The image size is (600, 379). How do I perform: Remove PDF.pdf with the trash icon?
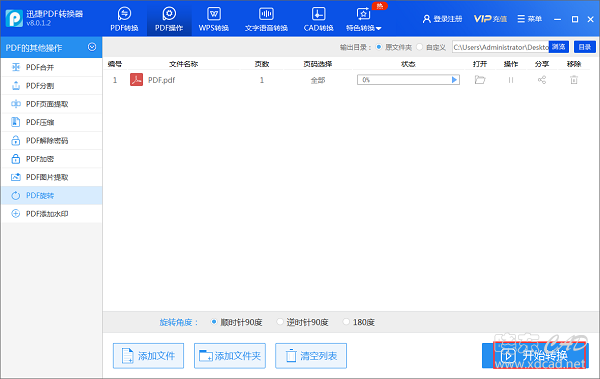[574, 80]
